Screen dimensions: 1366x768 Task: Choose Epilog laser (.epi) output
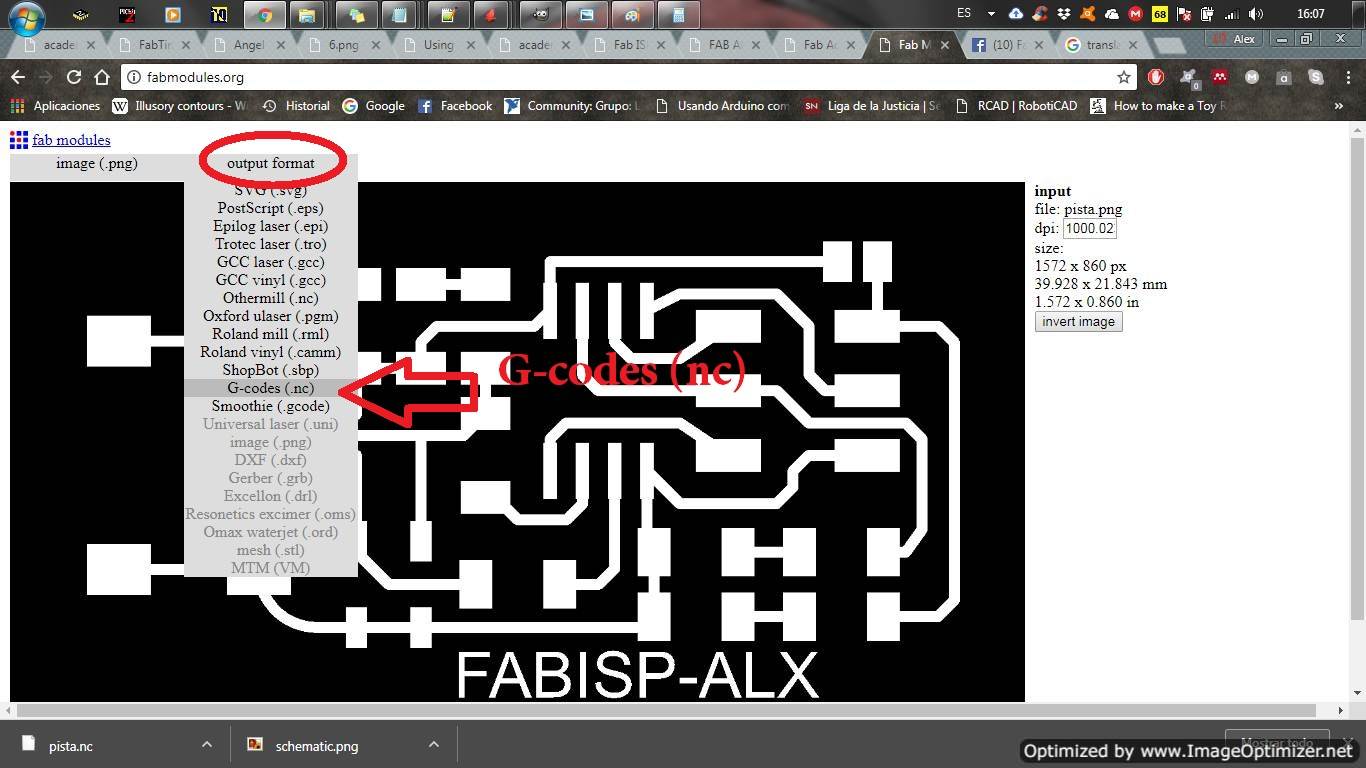[270, 226]
